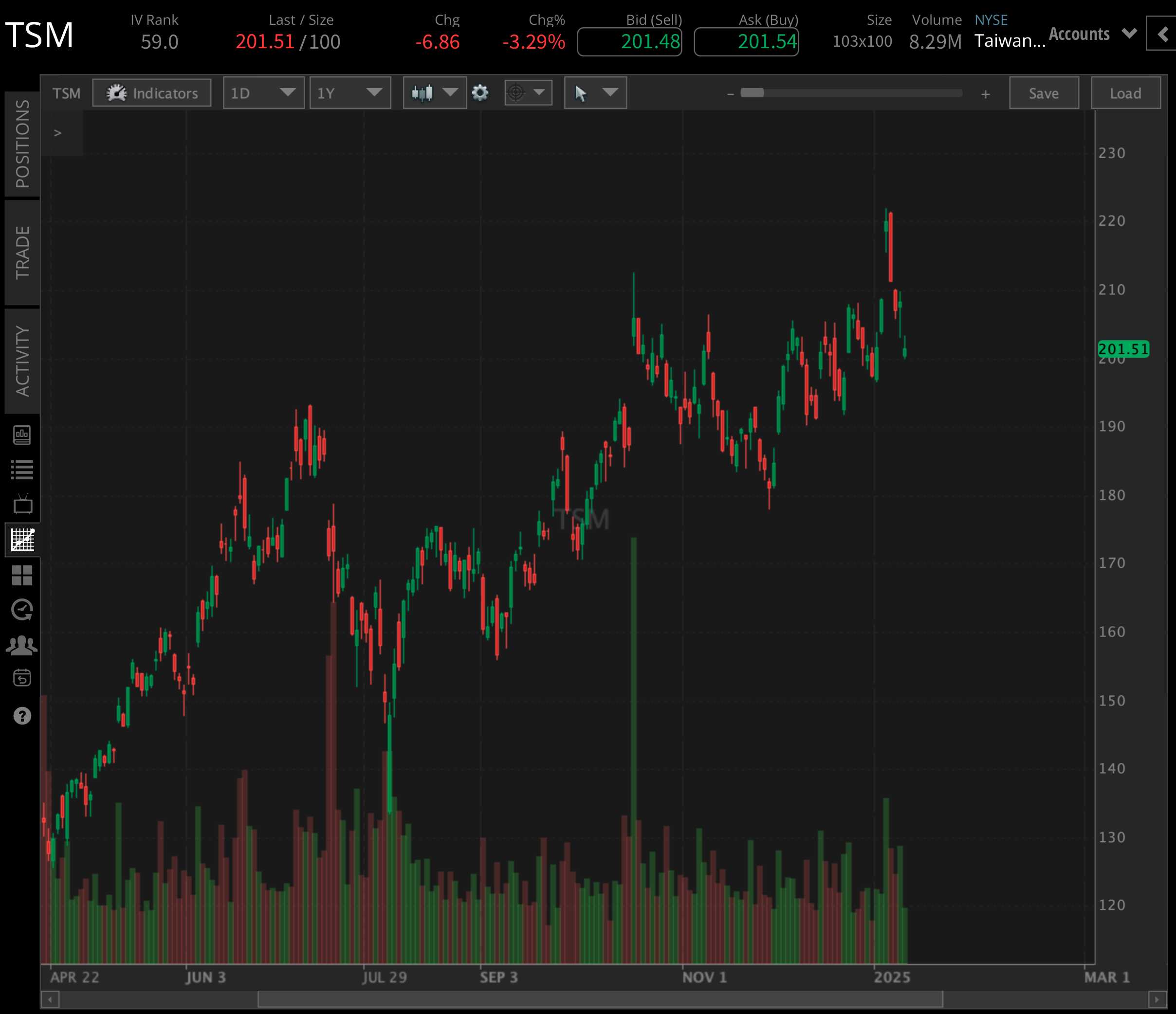Expand the 1Y date range dropdown
This screenshot has width=1176, height=1014.
click(350, 93)
